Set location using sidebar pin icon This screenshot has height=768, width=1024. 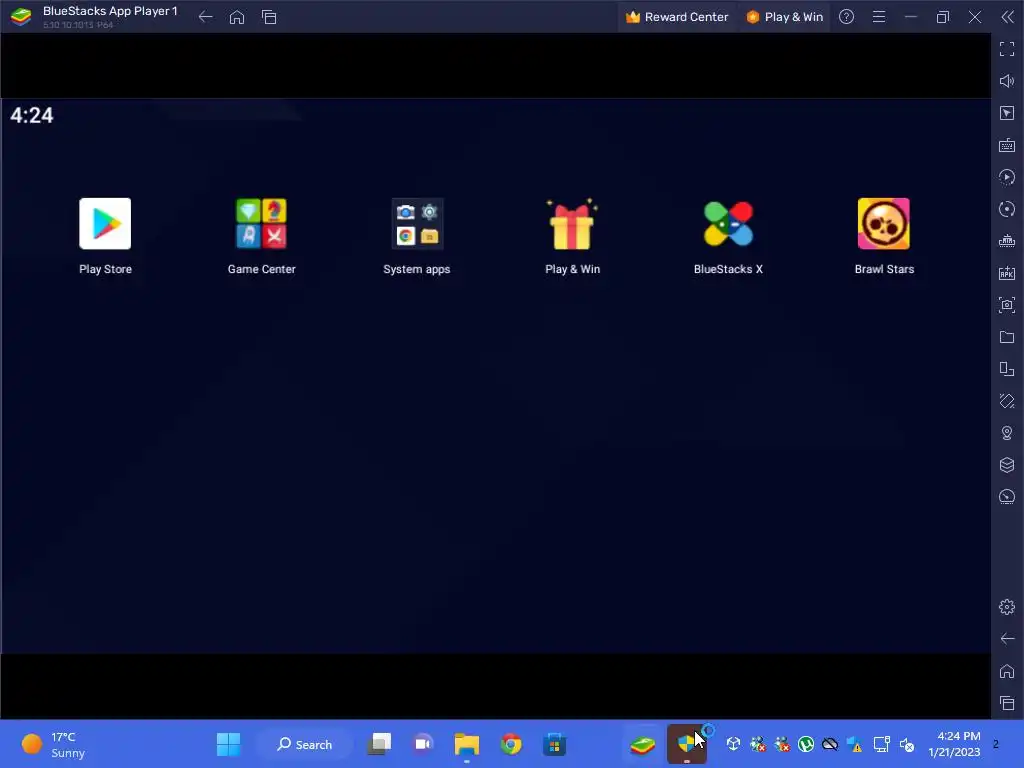[1007, 433]
